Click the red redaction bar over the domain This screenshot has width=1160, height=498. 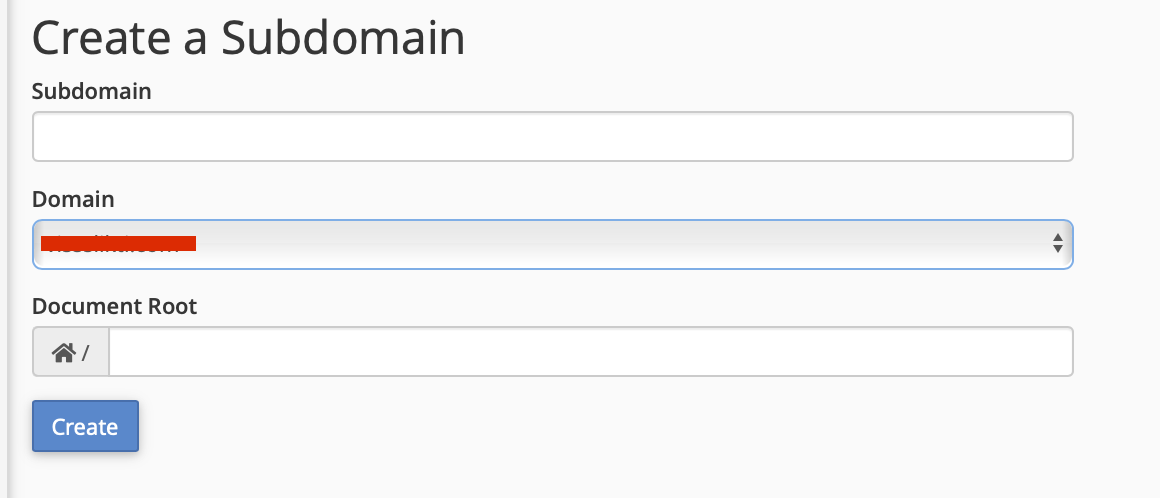(x=118, y=243)
